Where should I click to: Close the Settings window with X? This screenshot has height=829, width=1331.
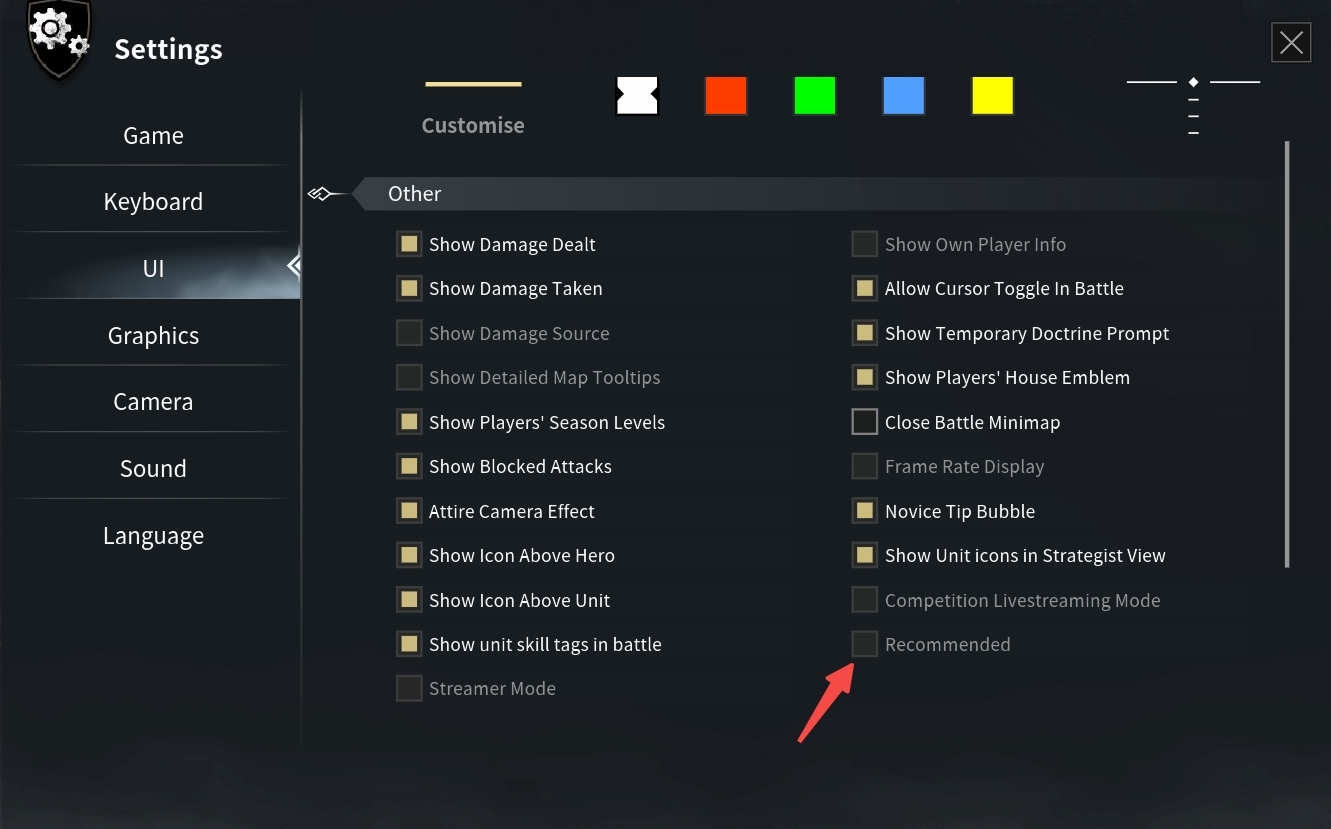point(1291,43)
